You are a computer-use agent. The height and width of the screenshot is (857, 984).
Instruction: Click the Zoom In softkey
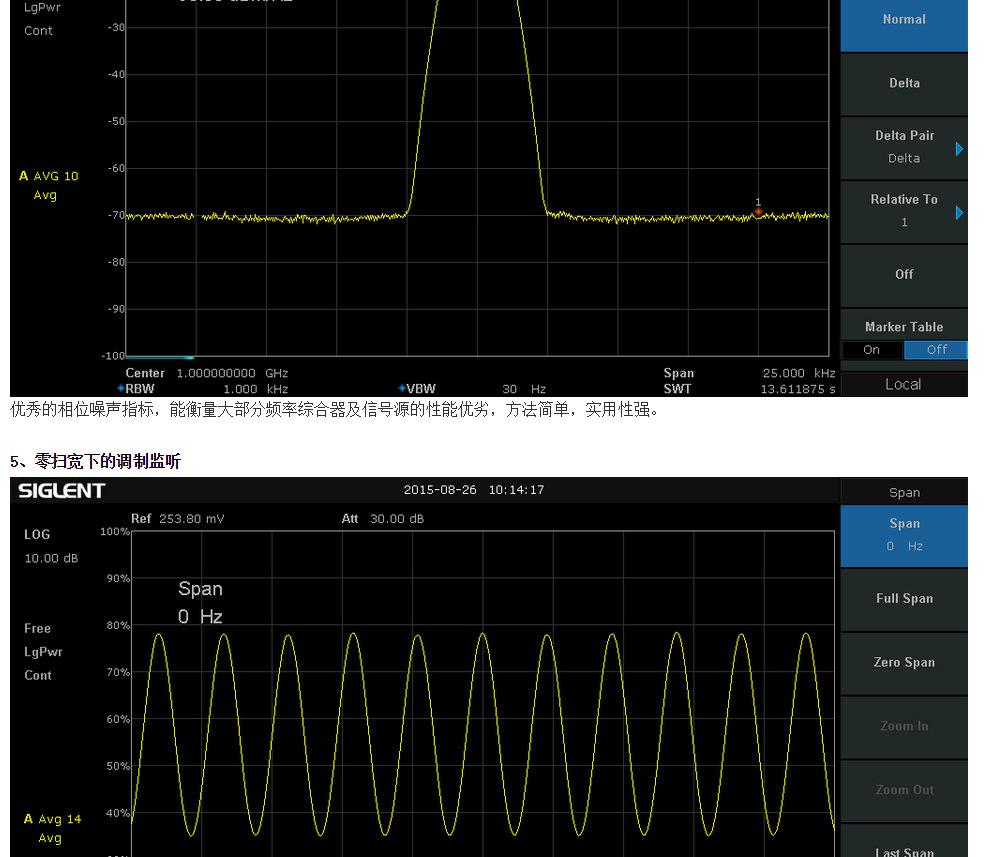[x=904, y=726]
